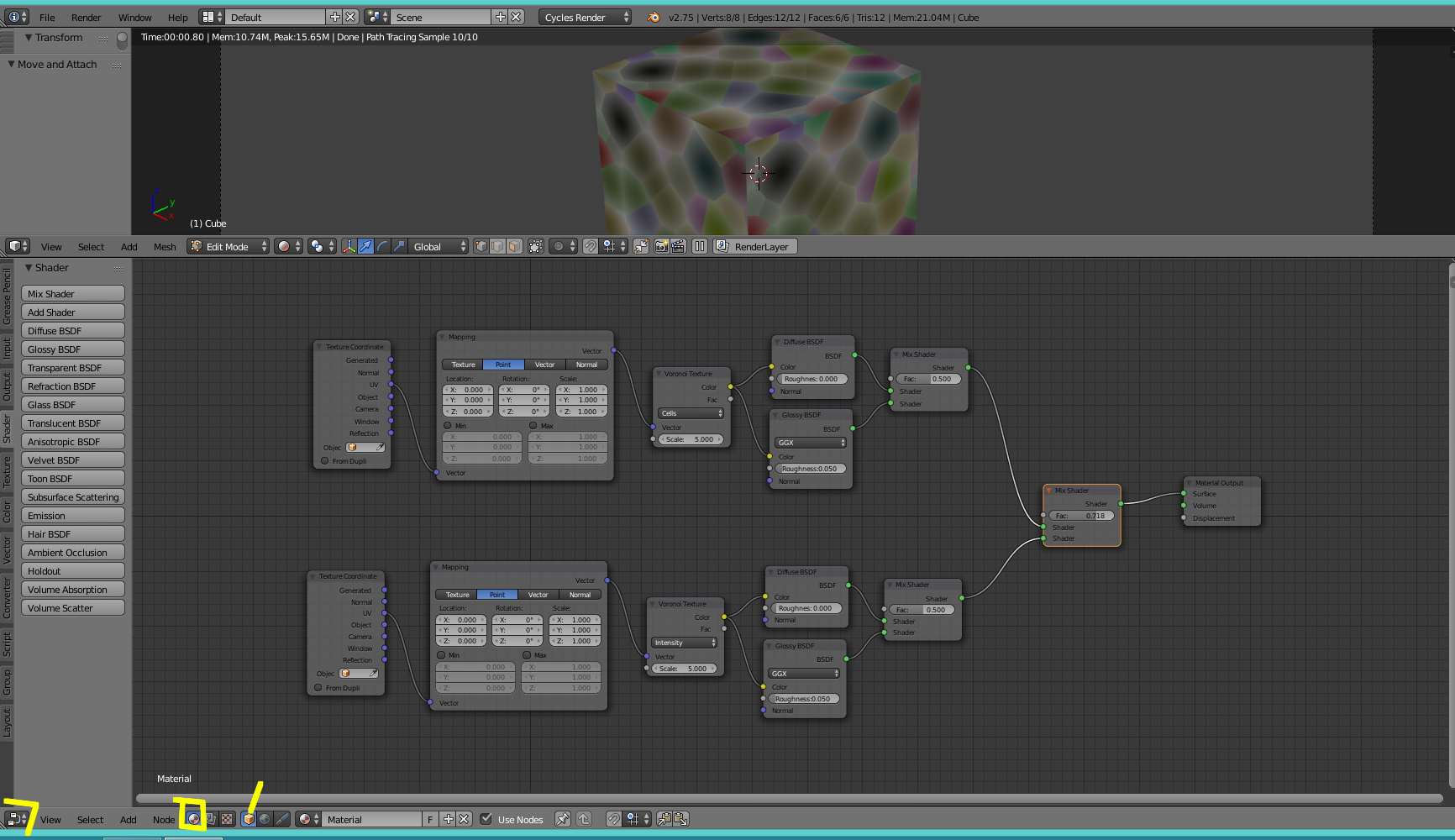
Task: Toggle From Dupli in upper Texture Coordinate node
Action: tap(325, 461)
